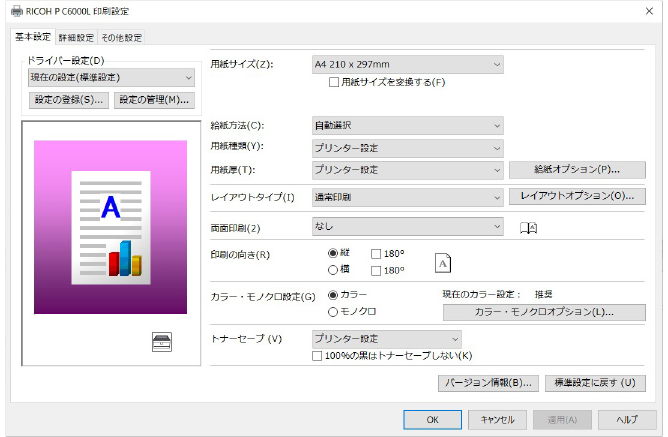Click the printer icon in the title bar
Viewport: 668px width, 437px height.
click(13, 10)
